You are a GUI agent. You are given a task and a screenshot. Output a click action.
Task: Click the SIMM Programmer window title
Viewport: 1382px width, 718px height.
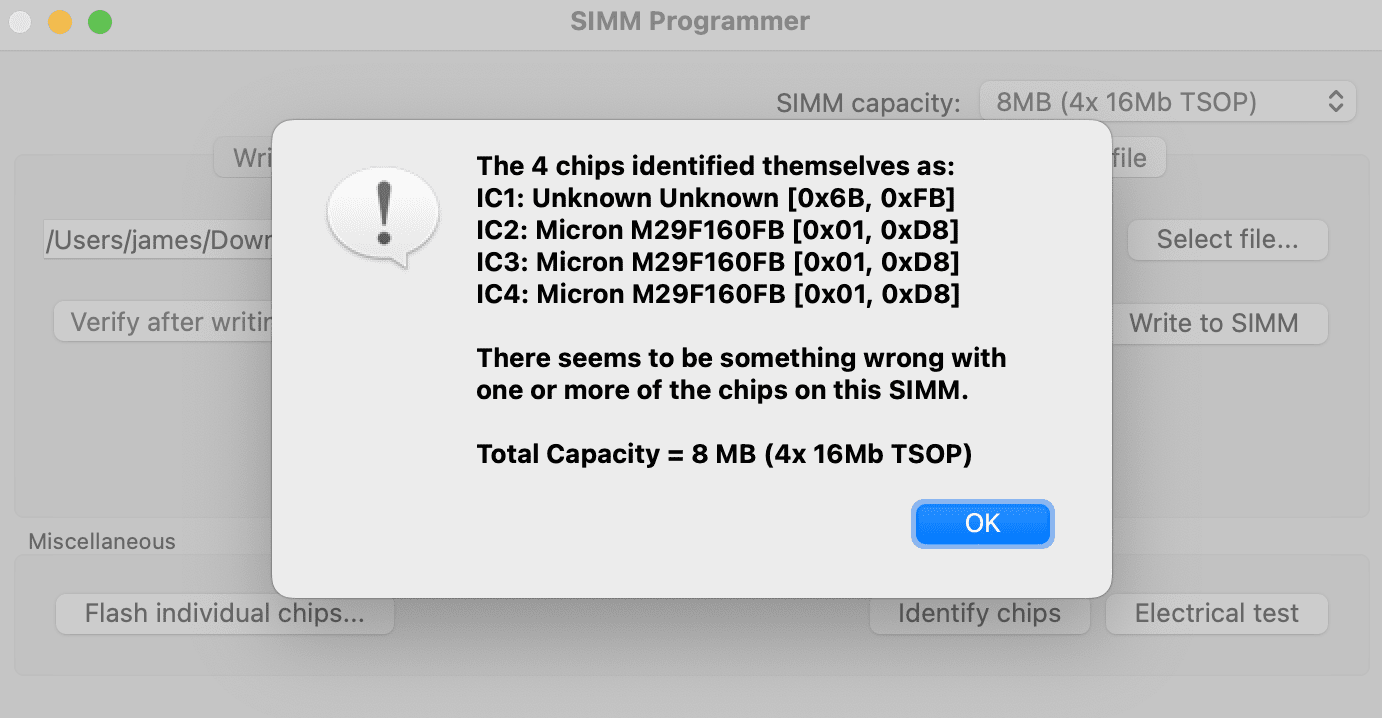[690, 21]
